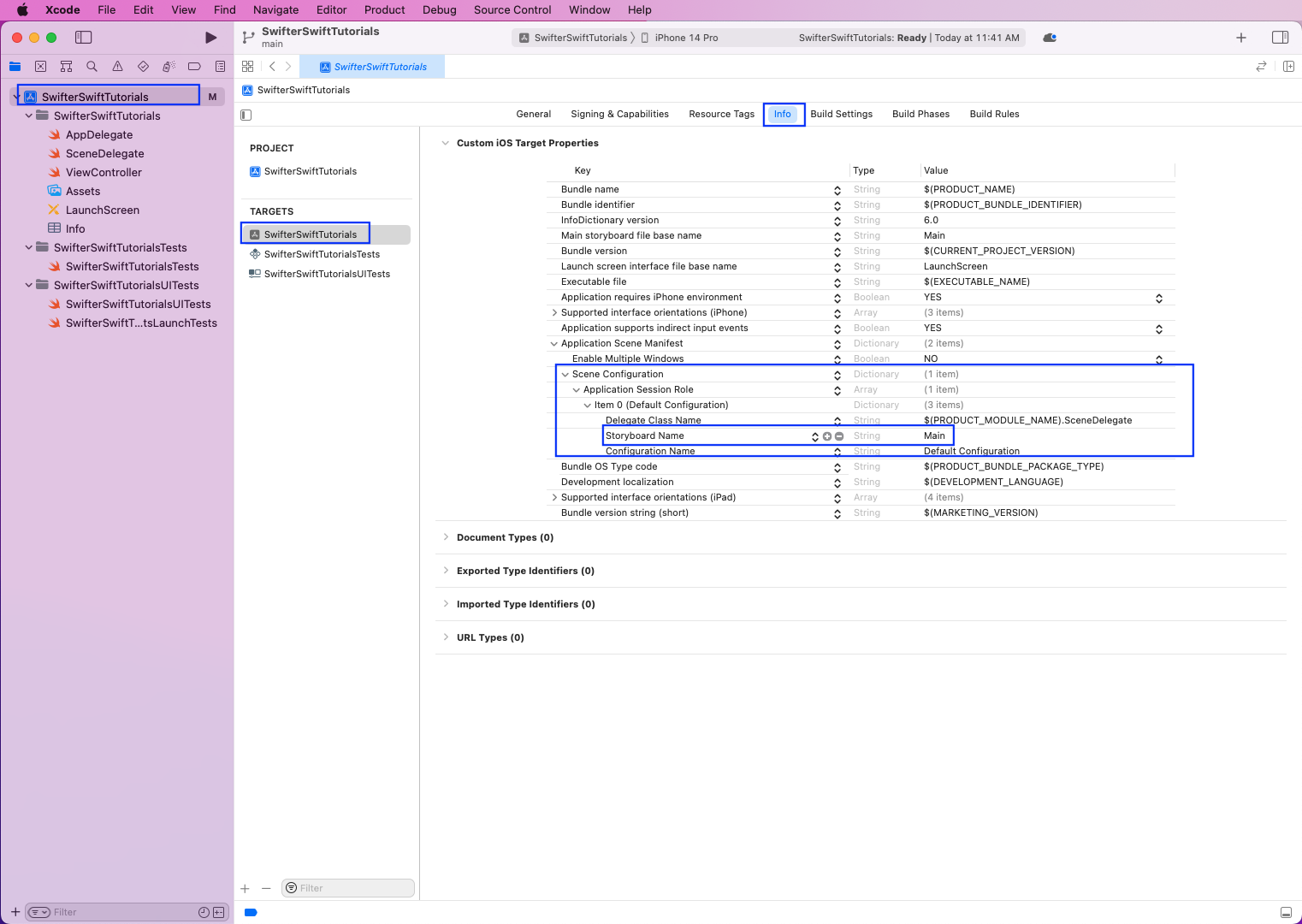Change the Bundle name key stepper

(837, 190)
